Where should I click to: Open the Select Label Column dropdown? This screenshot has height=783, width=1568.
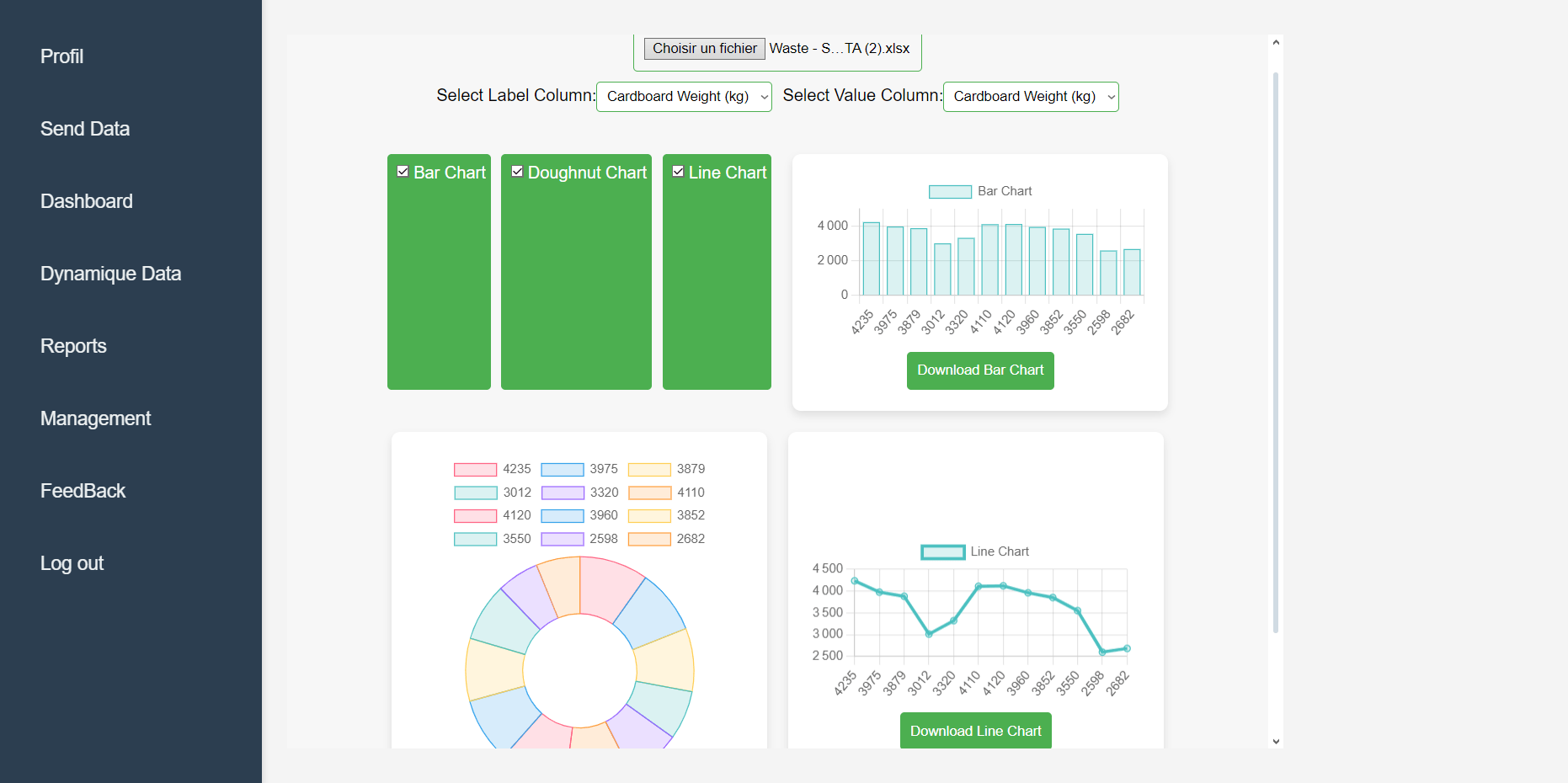(683, 97)
